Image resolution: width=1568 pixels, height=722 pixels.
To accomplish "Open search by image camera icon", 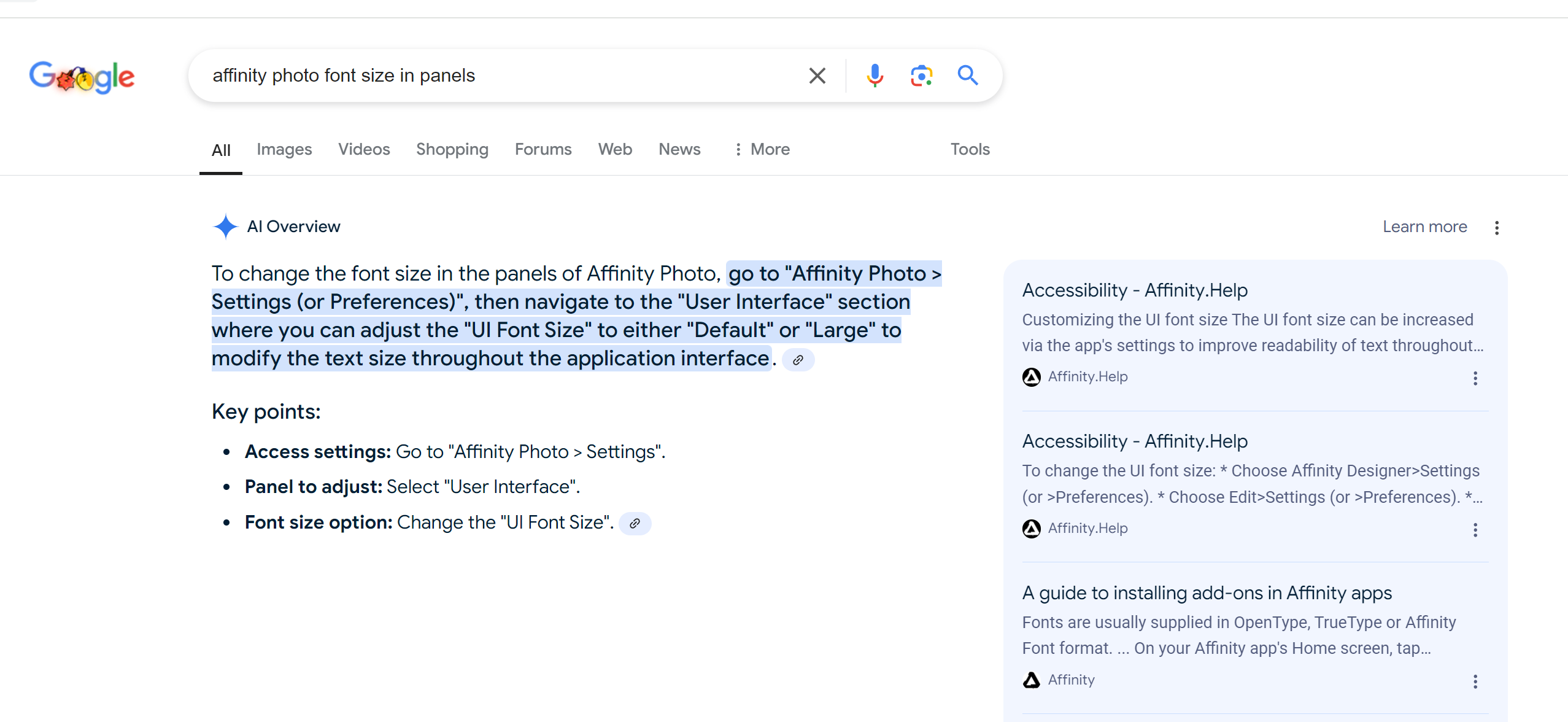I will [x=921, y=76].
